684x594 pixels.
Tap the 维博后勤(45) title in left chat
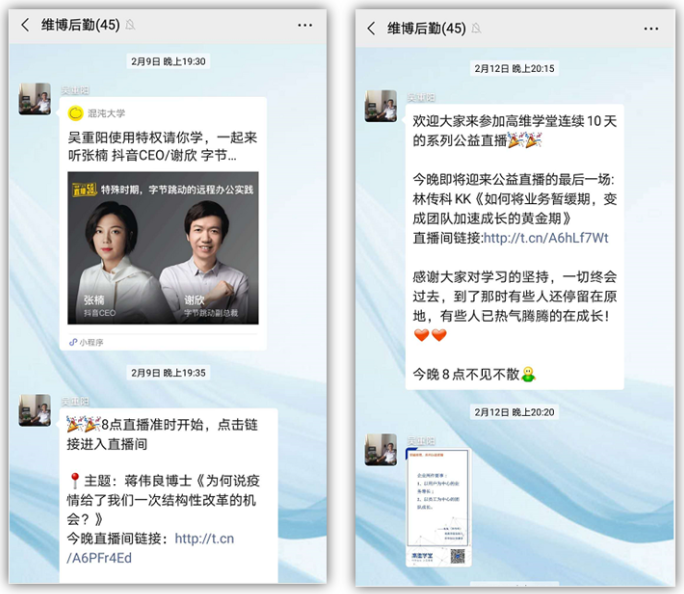point(80,25)
